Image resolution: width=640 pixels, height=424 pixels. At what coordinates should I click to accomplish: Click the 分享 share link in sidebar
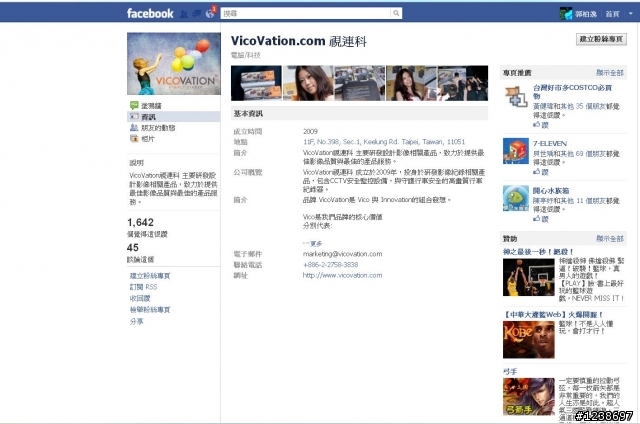coord(136,321)
